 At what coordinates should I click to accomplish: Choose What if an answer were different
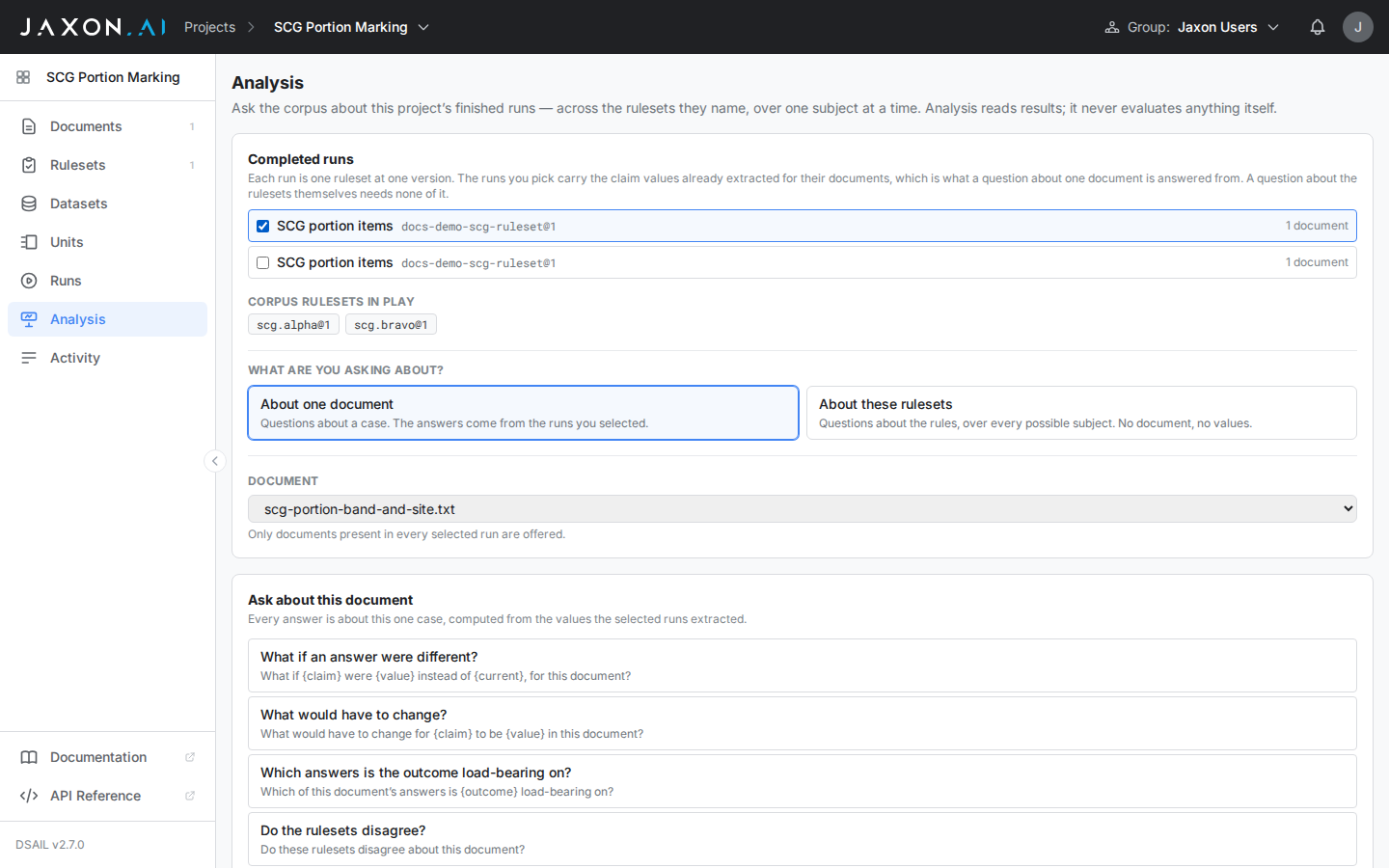[x=803, y=665]
